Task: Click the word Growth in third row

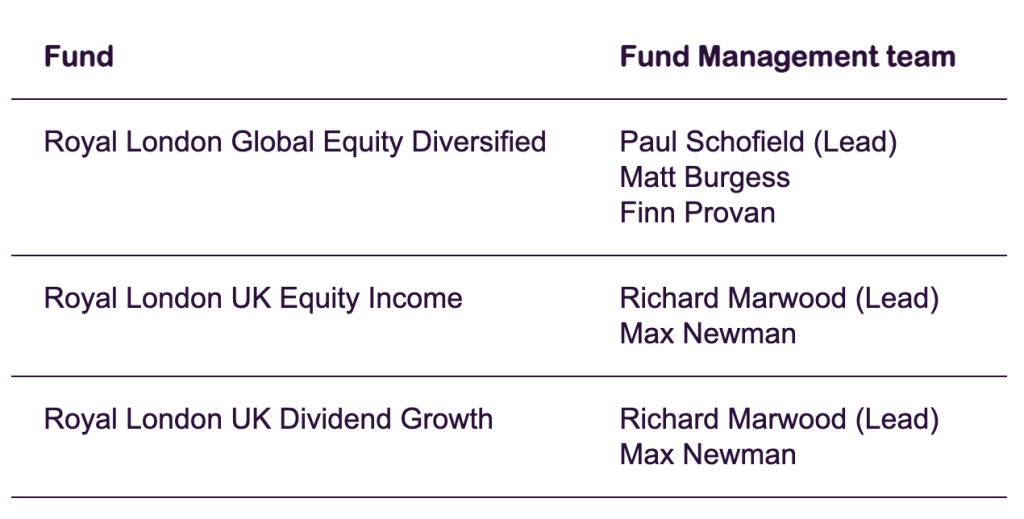Action: click(x=447, y=420)
